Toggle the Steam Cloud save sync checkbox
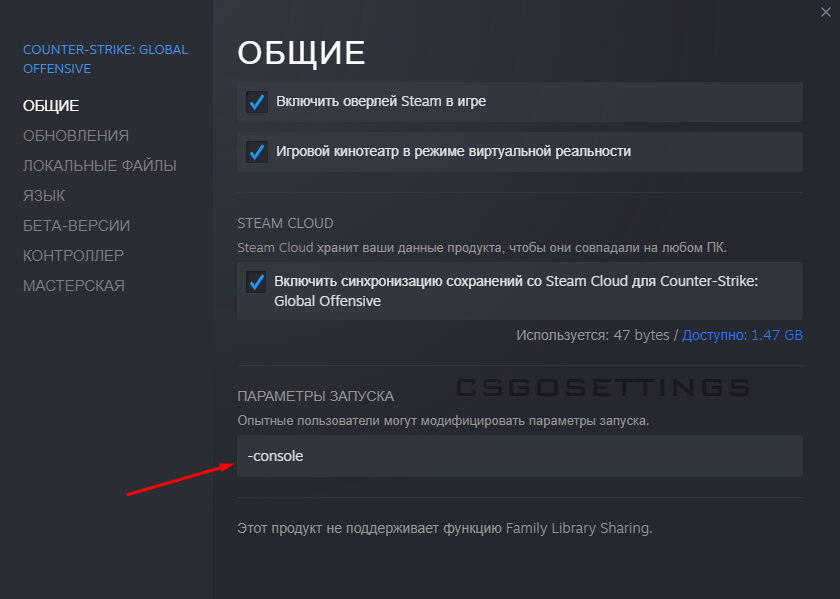 256,282
